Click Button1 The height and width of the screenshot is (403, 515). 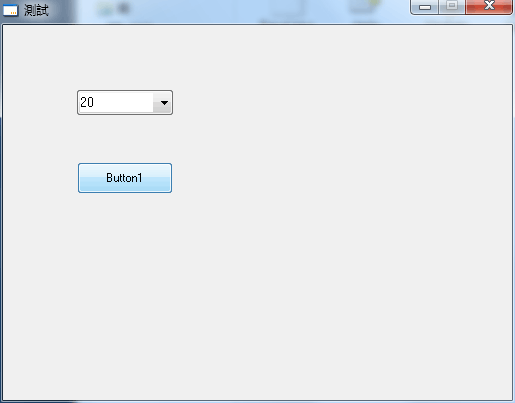click(x=125, y=178)
